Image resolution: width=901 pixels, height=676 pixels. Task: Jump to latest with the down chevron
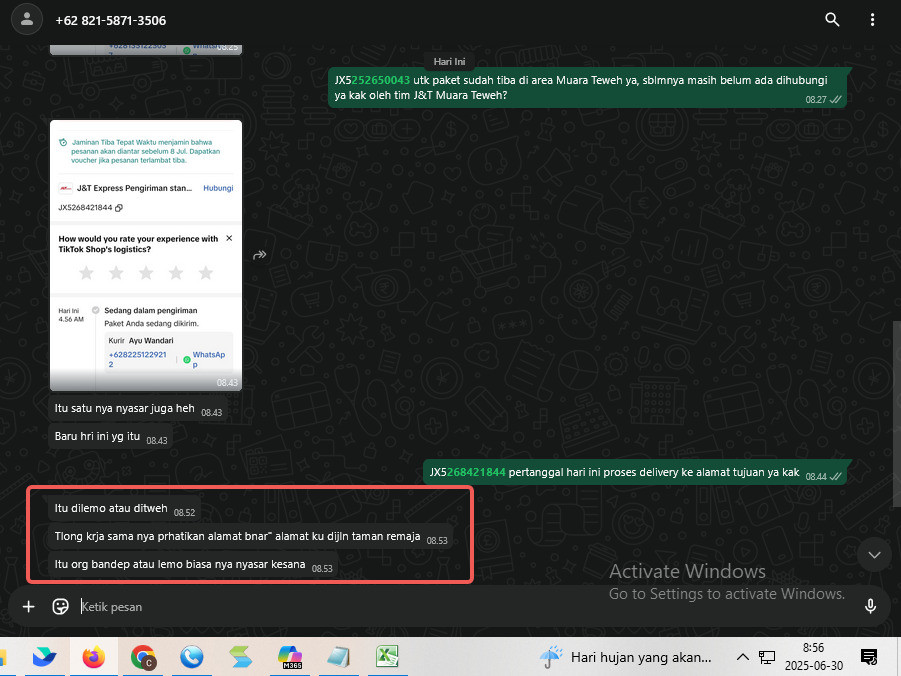click(x=874, y=555)
